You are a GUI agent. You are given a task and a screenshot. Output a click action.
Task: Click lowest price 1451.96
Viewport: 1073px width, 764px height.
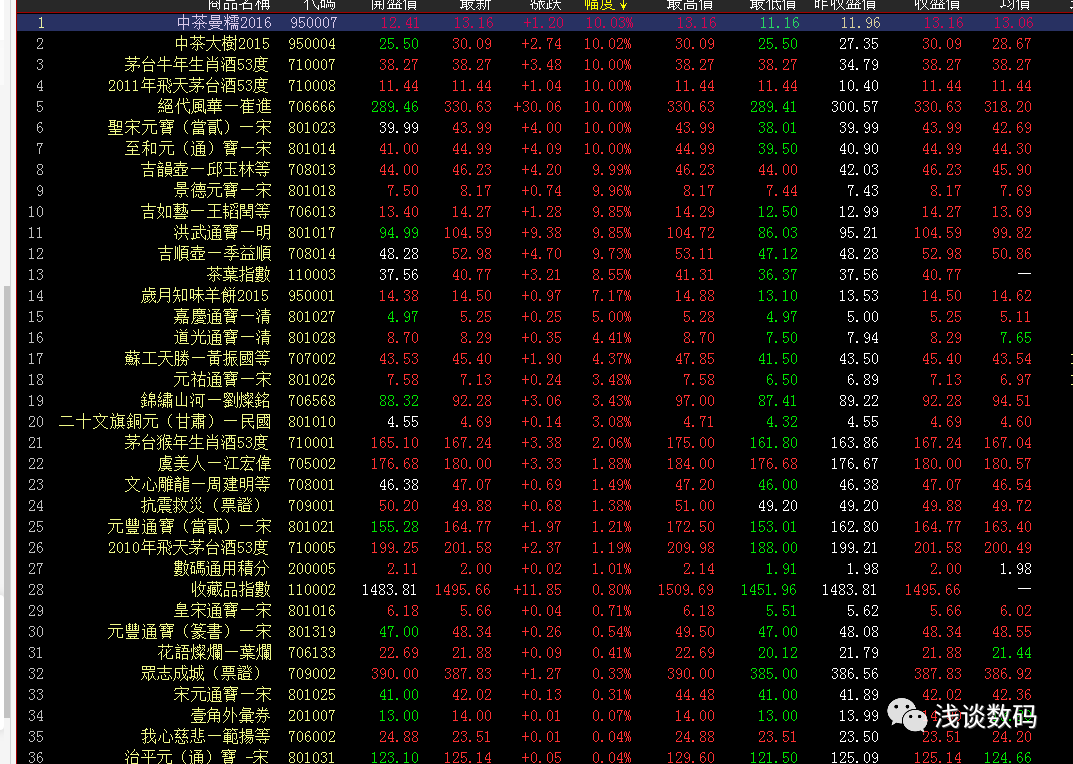(769, 590)
